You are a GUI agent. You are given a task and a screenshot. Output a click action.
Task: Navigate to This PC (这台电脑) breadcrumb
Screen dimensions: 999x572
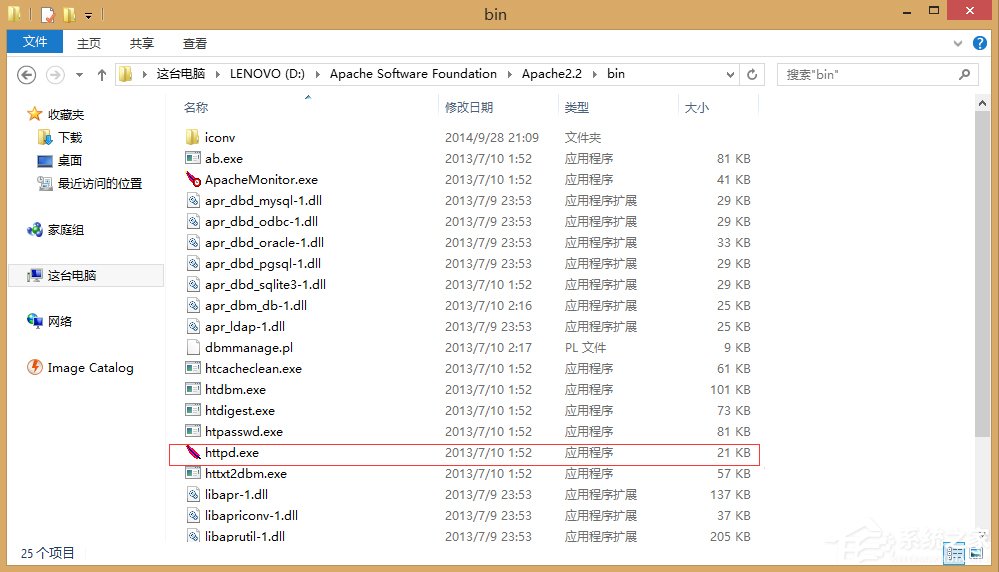181,74
